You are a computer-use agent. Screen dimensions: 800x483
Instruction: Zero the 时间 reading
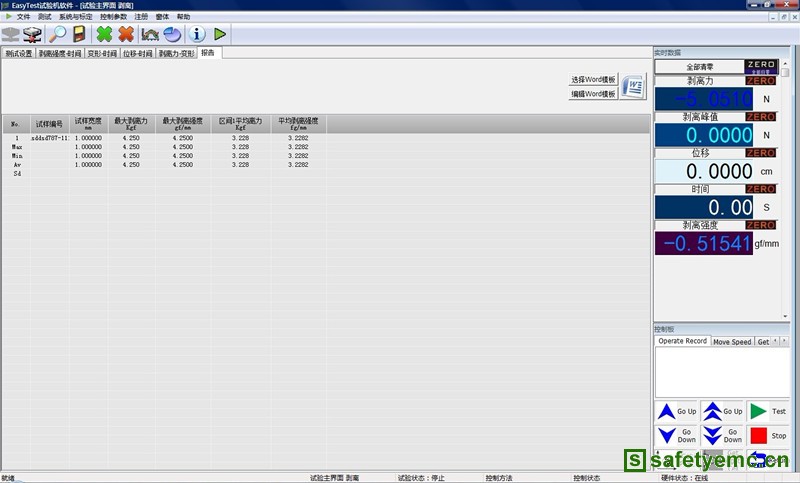point(761,189)
